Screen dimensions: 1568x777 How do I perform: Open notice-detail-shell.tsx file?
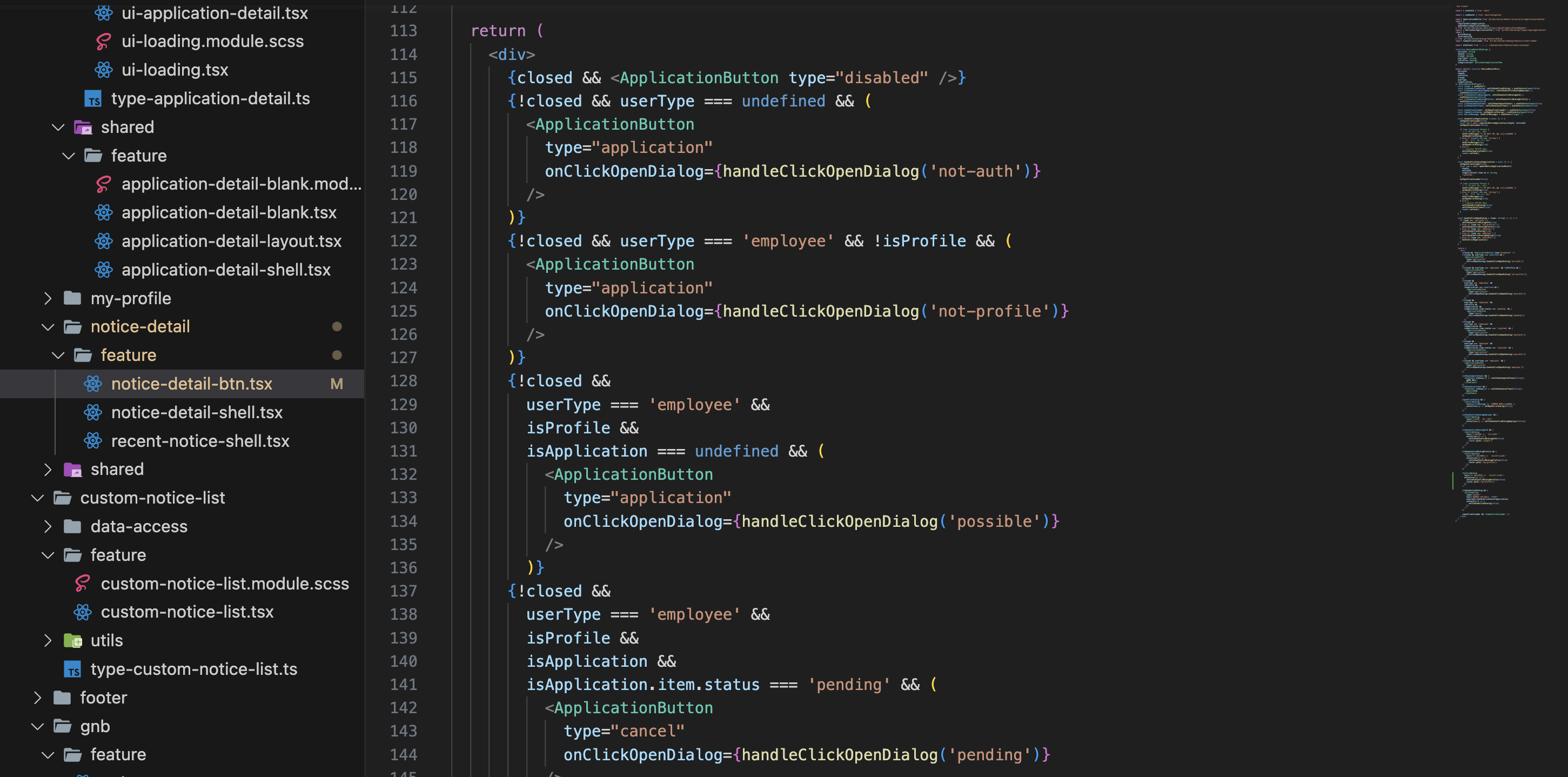pyautogui.click(x=197, y=412)
